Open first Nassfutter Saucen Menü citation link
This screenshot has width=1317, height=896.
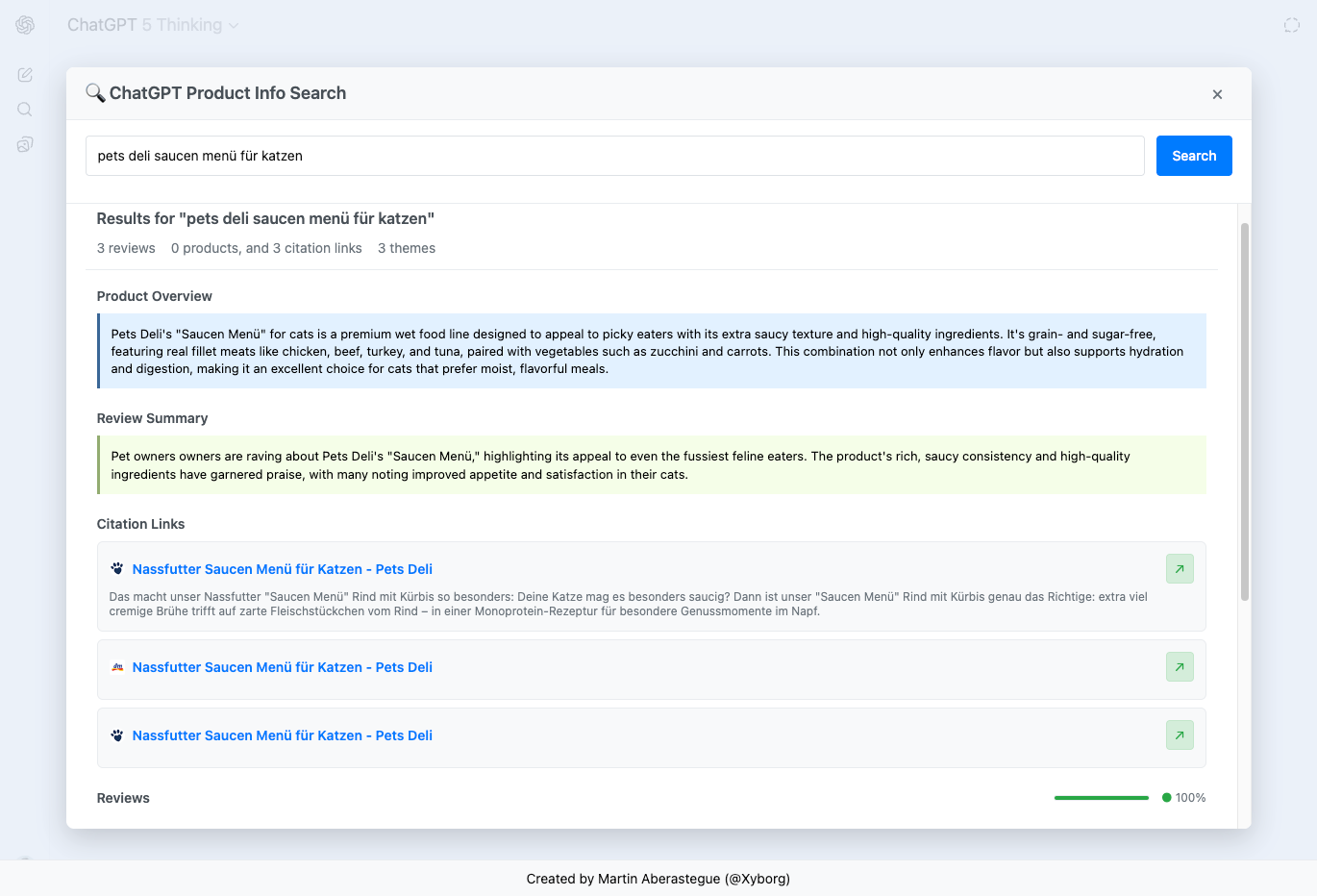click(283, 569)
